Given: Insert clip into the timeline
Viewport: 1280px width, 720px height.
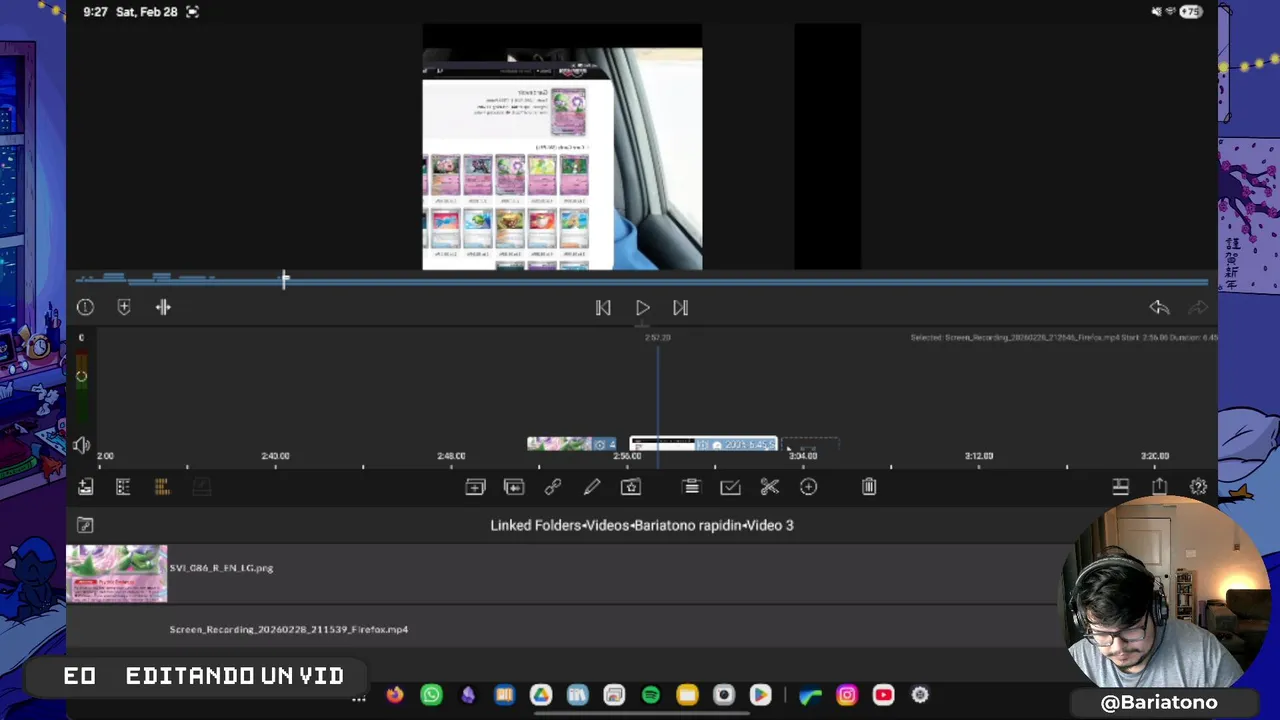Looking at the screenshot, I should pyautogui.click(x=475, y=487).
